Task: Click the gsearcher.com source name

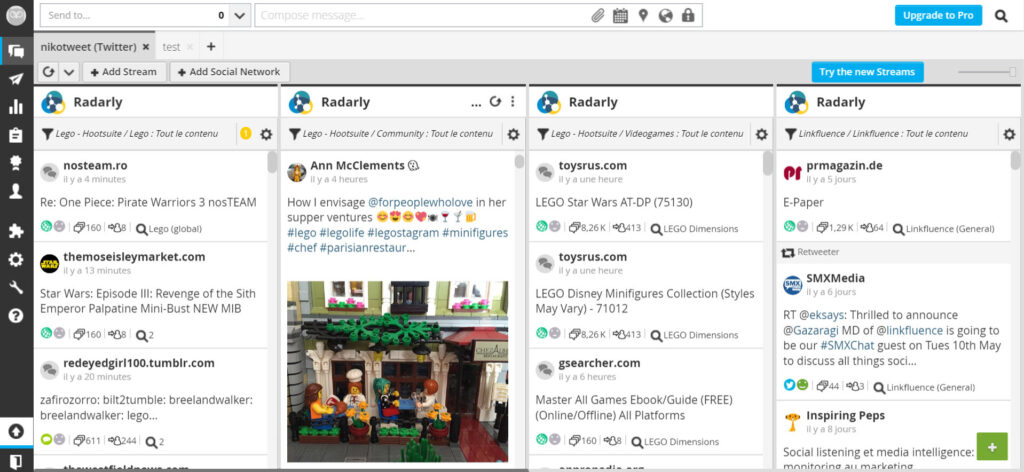Action: click(x=600, y=363)
